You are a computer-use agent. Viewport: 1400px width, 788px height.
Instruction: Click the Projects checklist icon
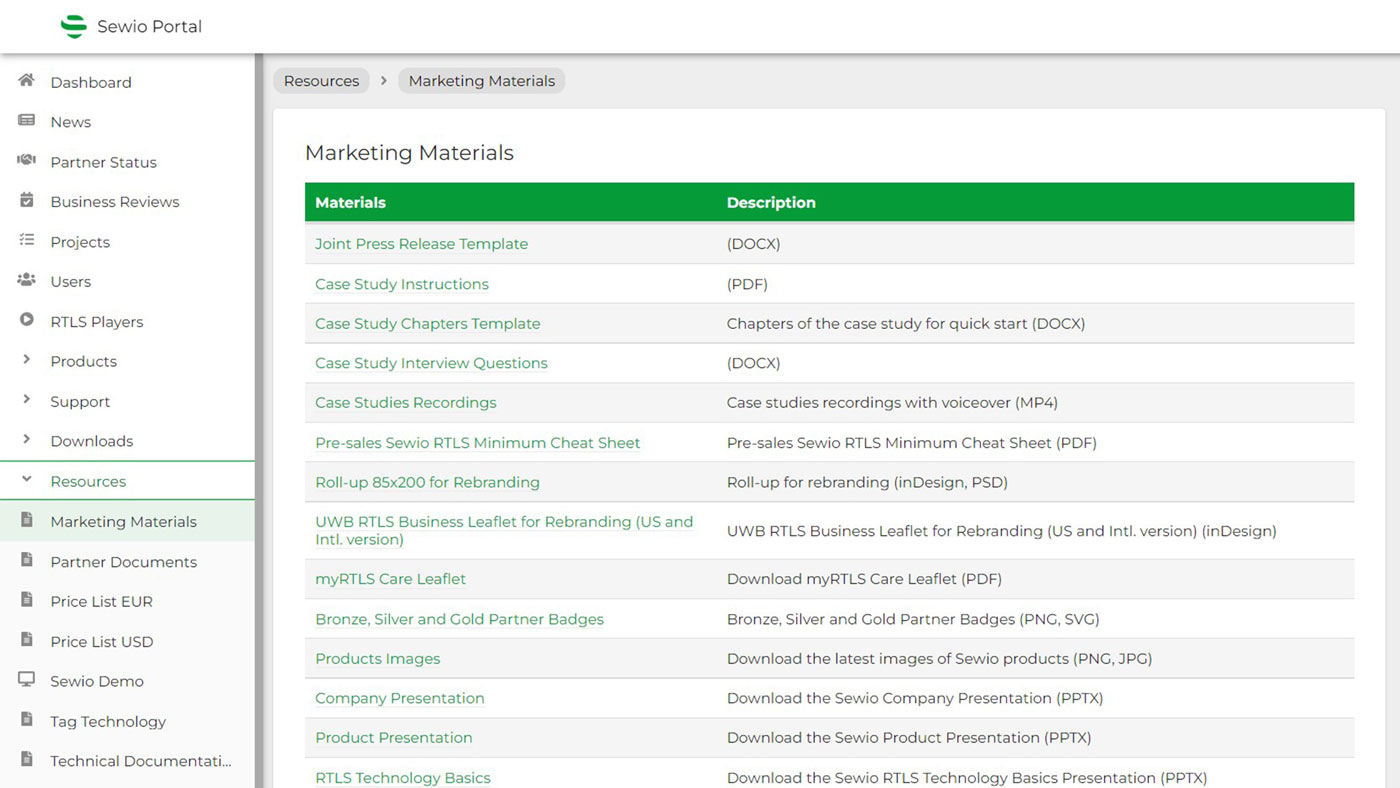[x=27, y=241]
